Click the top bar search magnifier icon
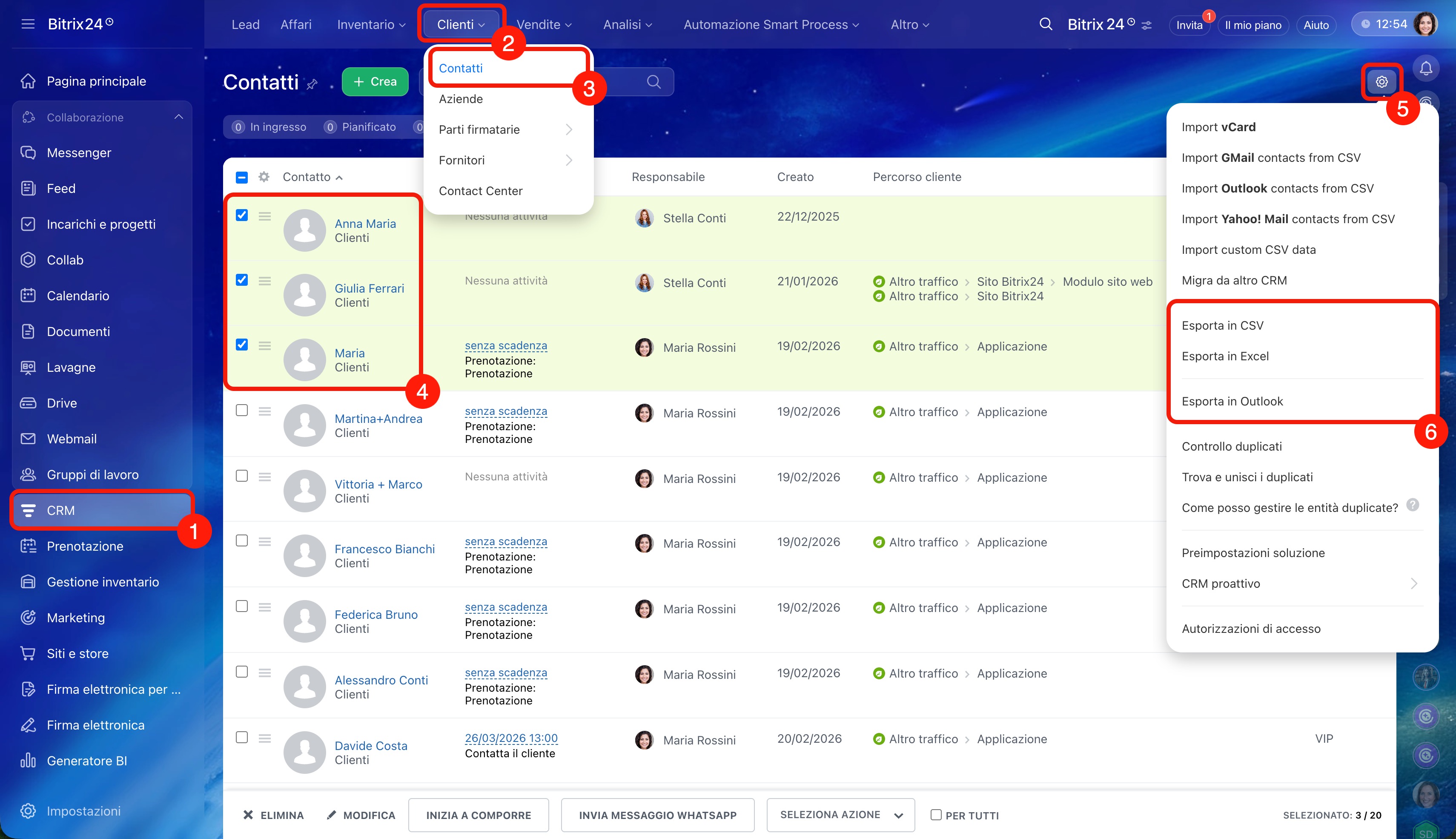Image resolution: width=1456 pixels, height=839 pixels. point(1045,24)
